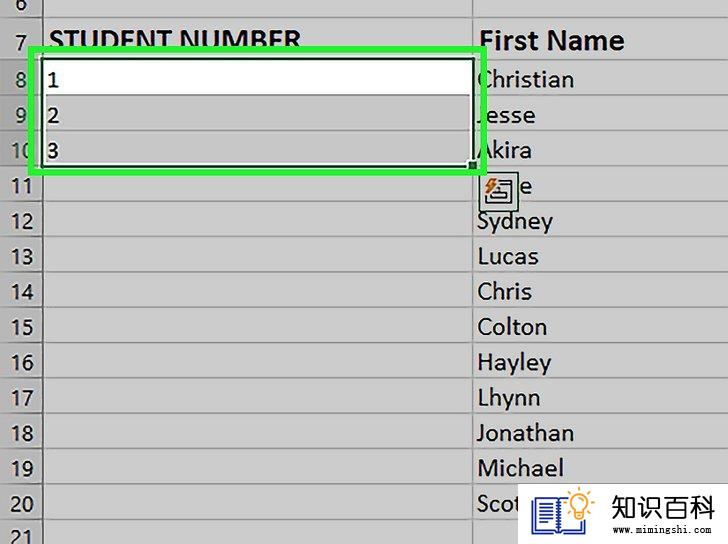Click the cell with name Hayley
728x544 pixels.
601,361
